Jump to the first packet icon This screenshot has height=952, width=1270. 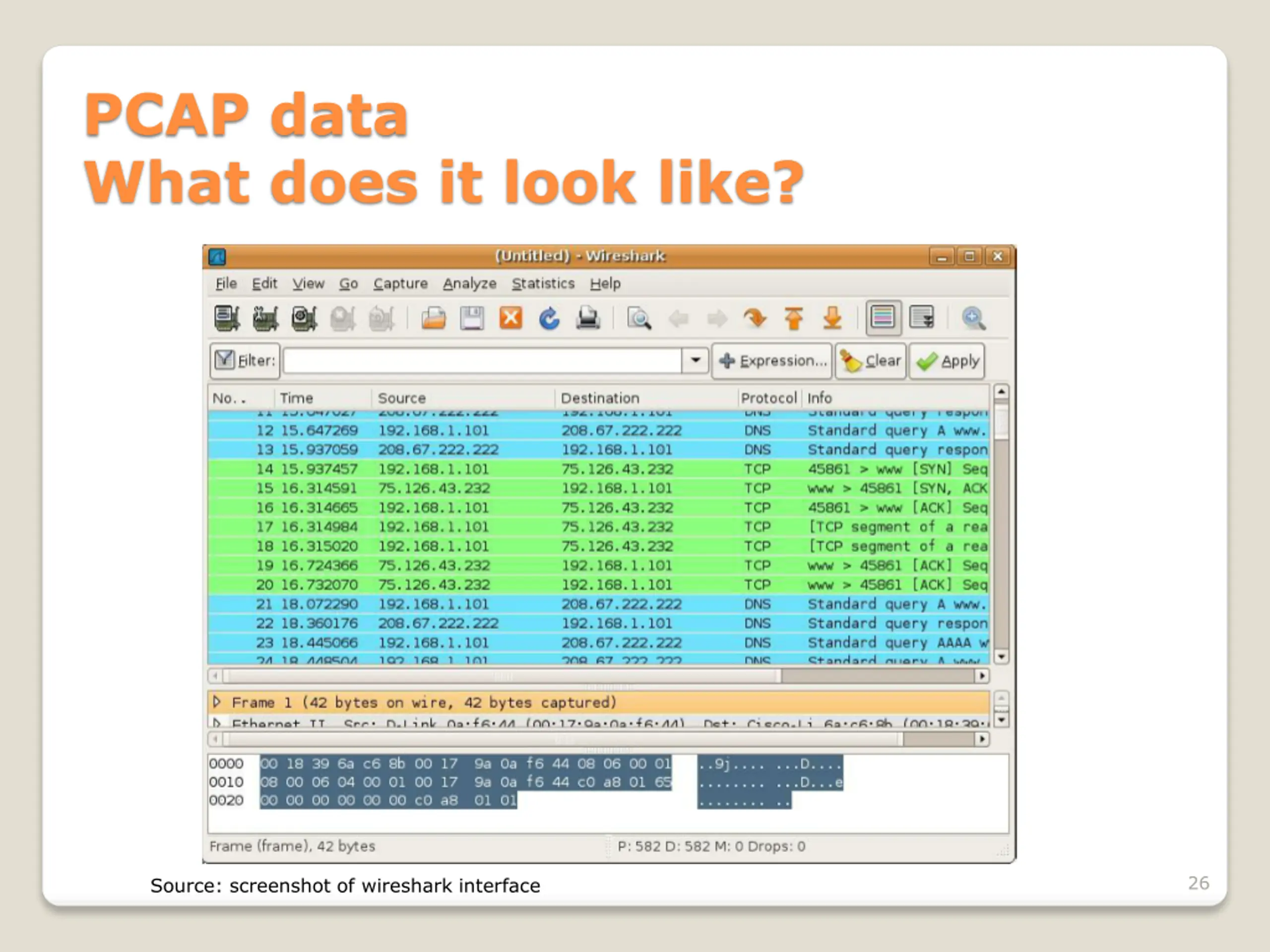(793, 318)
